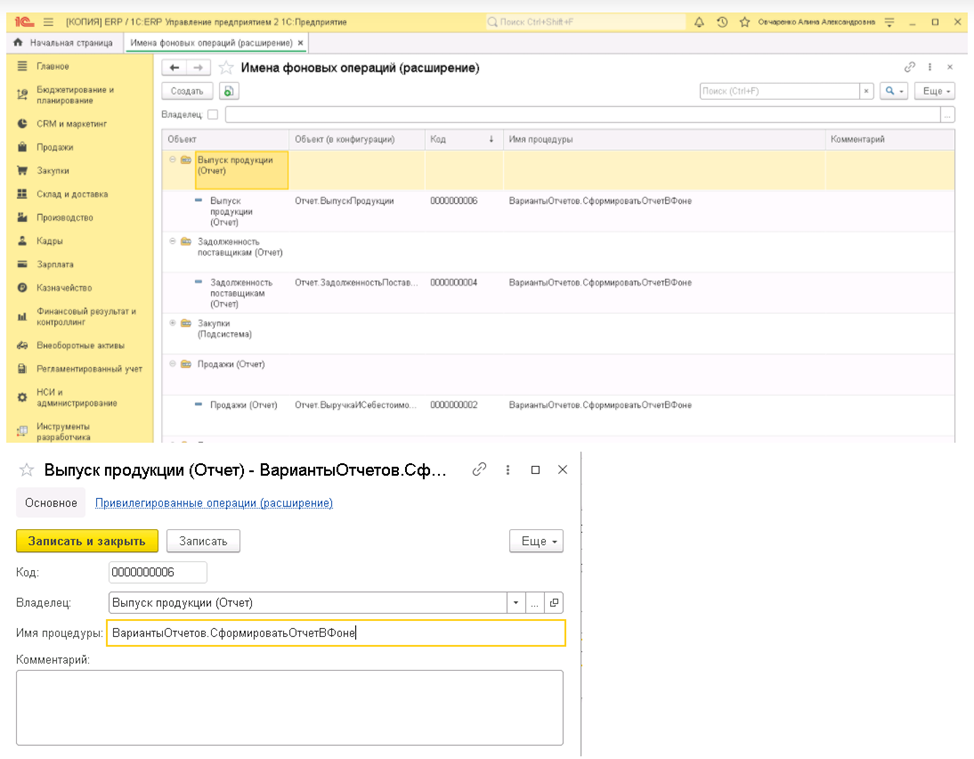Open Владелец dropdown arrow in dialog
Screen dimensions: 974x759
[x=516, y=603]
